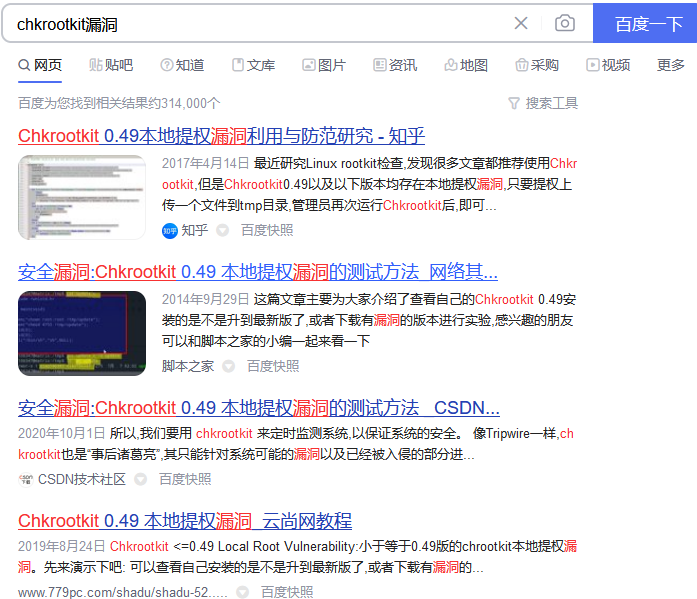Clear the search box with the X icon
This screenshot has height=599, width=697.
[521, 23]
